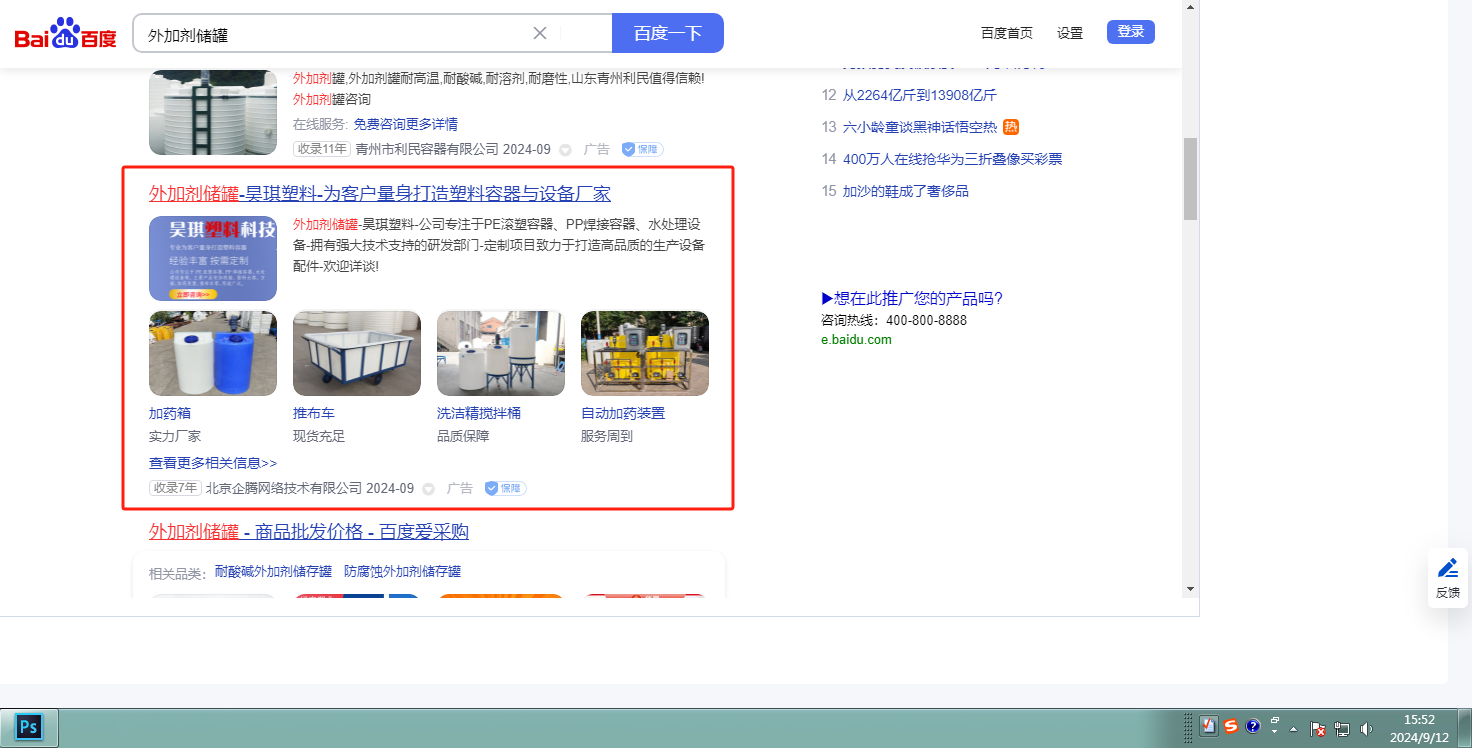The height and width of the screenshot is (748, 1472).
Task: Click the 收录11年 badge
Action: coord(322,149)
